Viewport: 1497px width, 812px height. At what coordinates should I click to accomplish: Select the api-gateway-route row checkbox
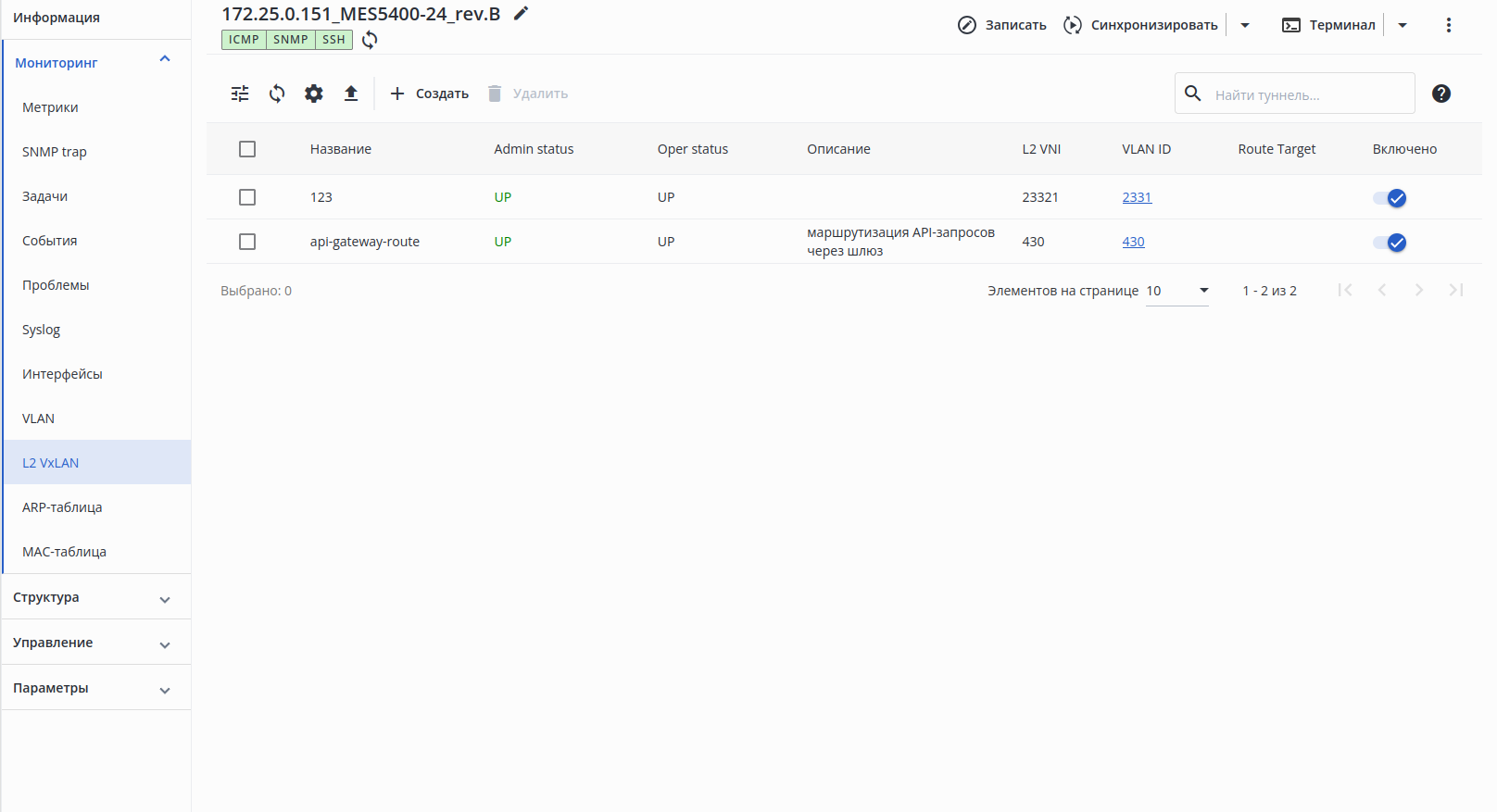247,242
